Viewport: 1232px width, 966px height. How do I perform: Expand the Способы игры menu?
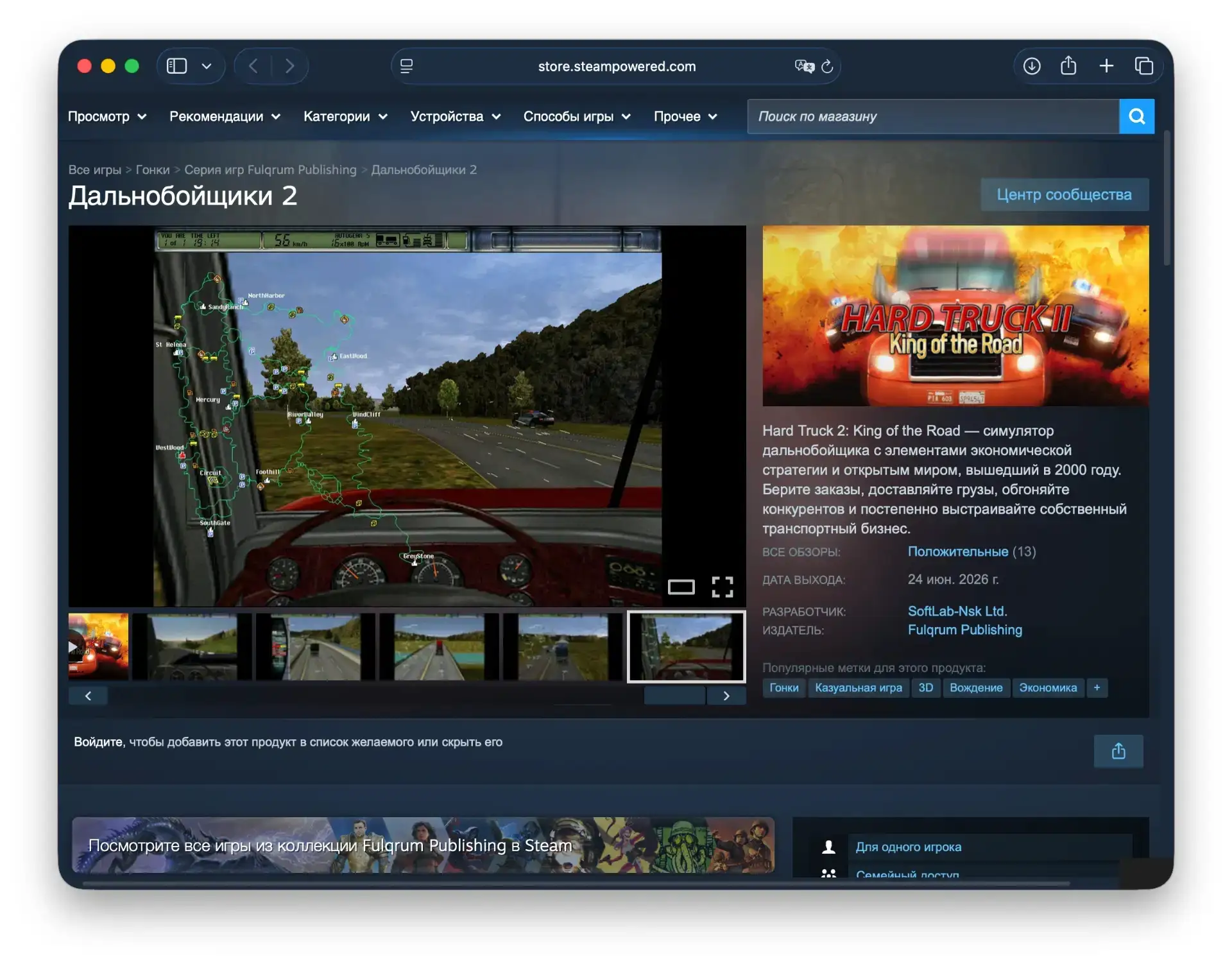577,117
